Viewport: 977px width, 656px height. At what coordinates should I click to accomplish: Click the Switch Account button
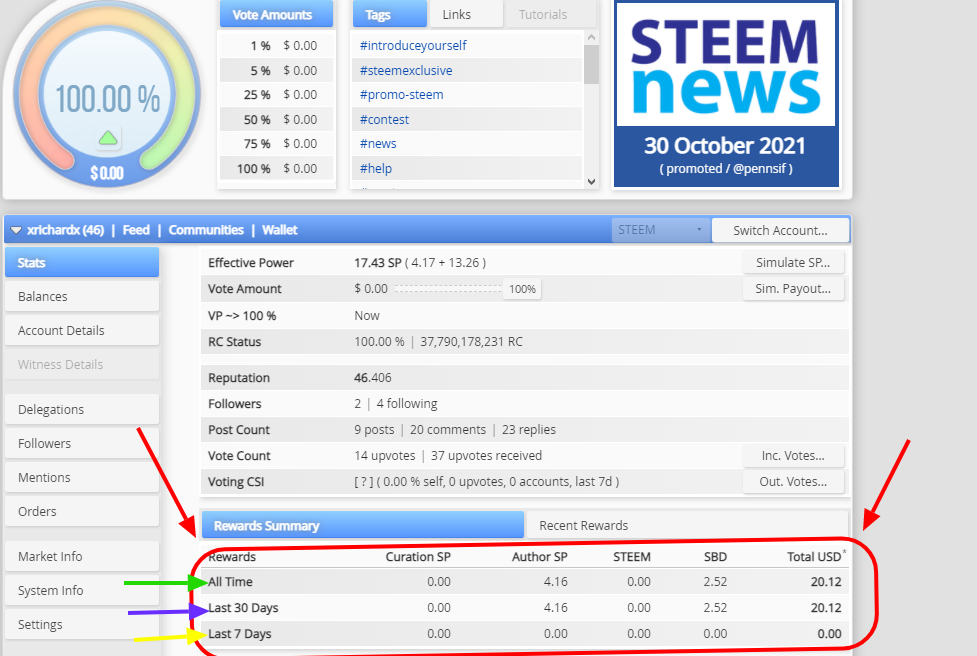pyautogui.click(x=780, y=230)
